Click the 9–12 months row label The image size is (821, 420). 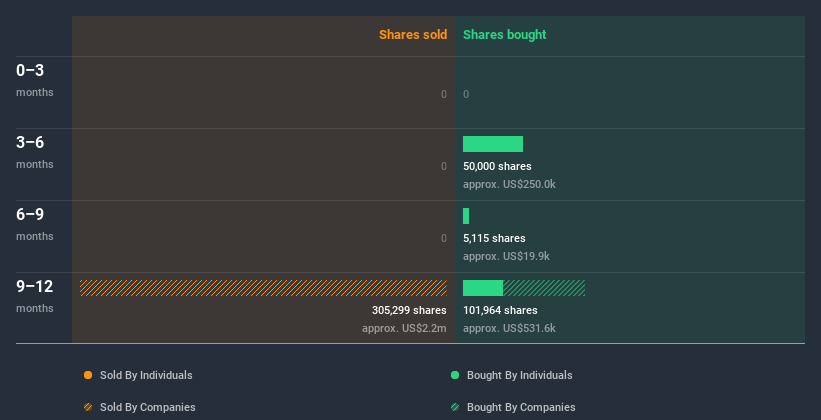[x=35, y=296]
